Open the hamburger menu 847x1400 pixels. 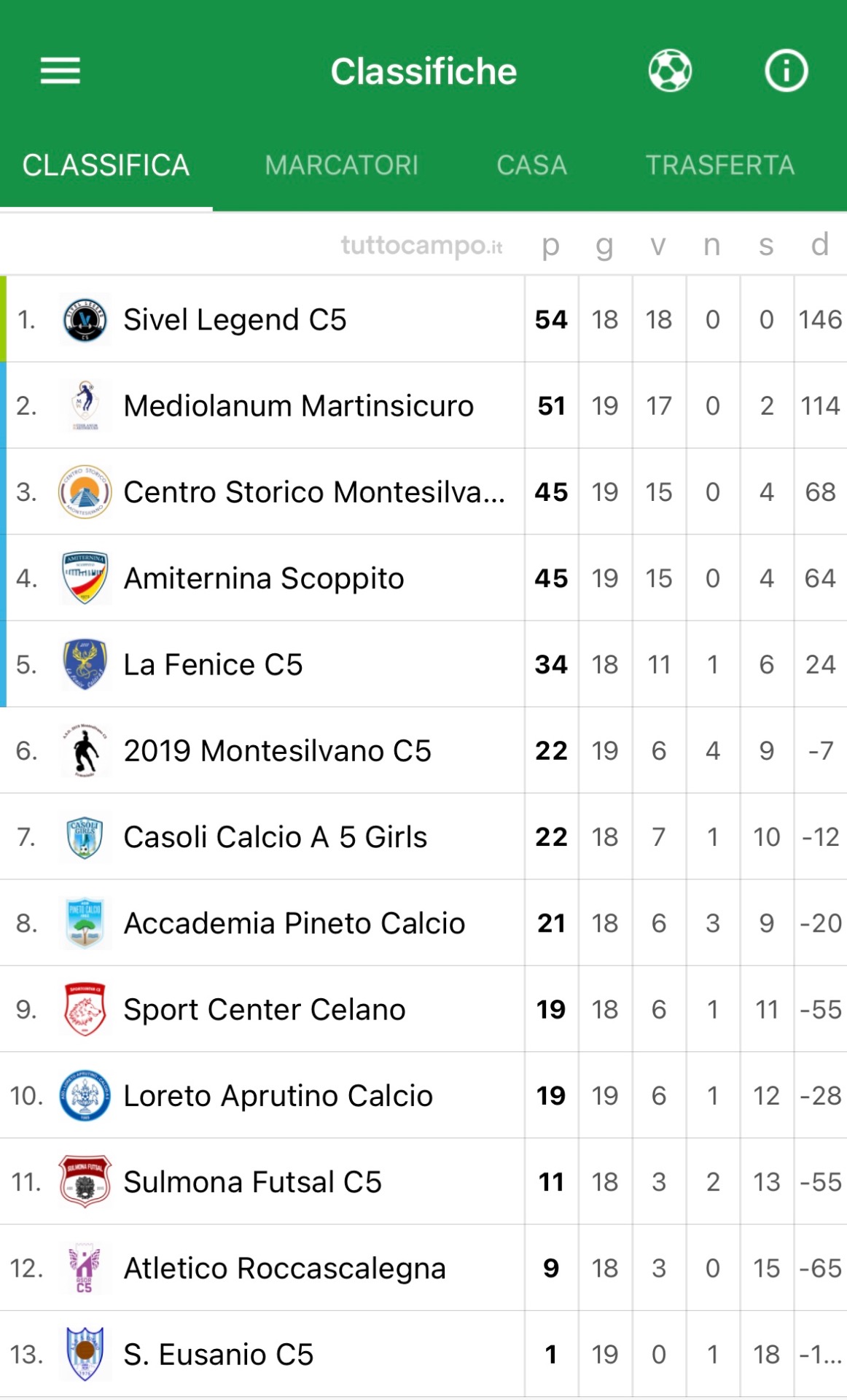pos(60,71)
